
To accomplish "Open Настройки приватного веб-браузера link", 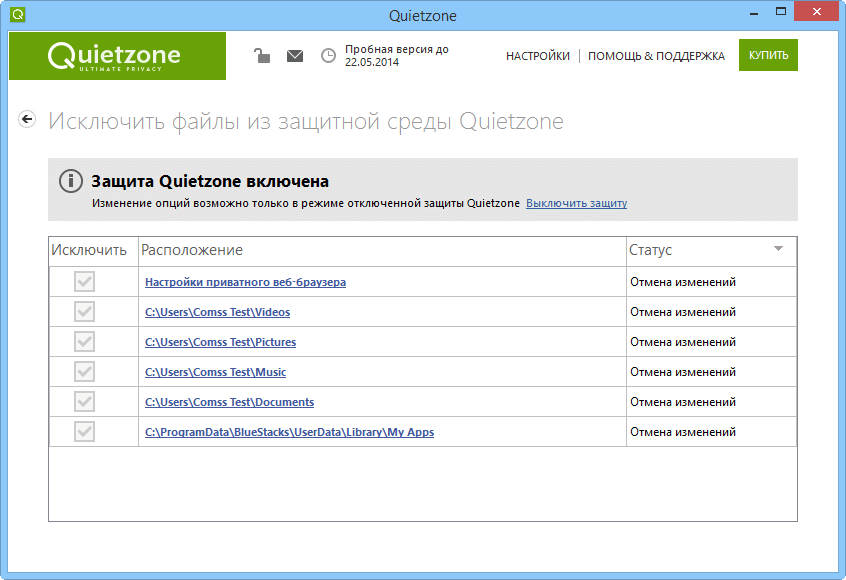I will tap(245, 282).
